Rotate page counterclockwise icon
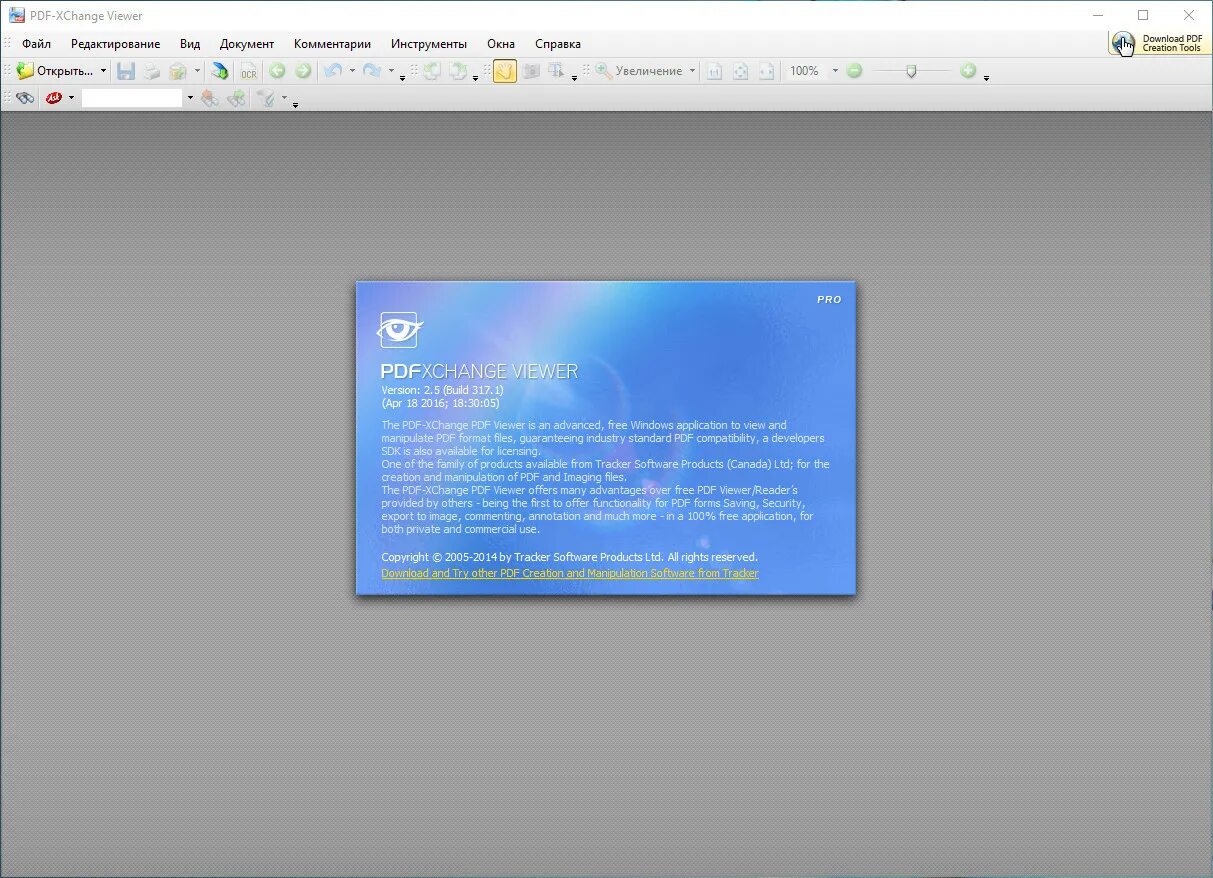The image size is (1213, 878). pyautogui.click(x=432, y=71)
